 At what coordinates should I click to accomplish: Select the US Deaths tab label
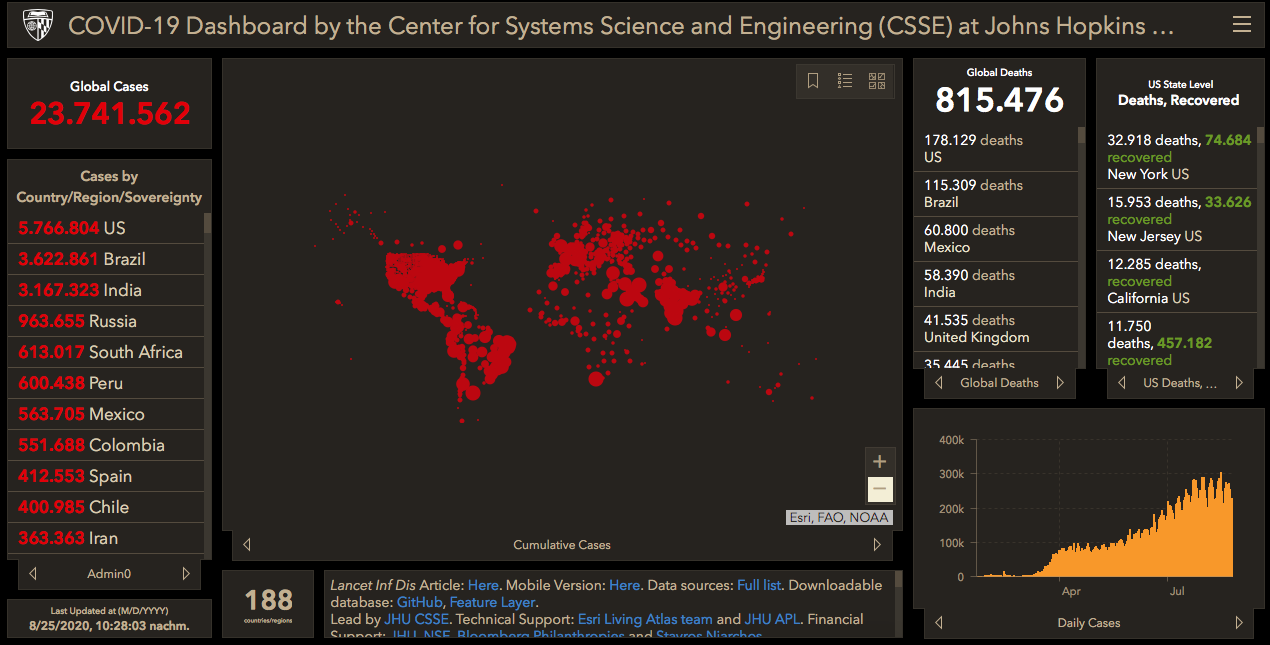[x=1180, y=383]
